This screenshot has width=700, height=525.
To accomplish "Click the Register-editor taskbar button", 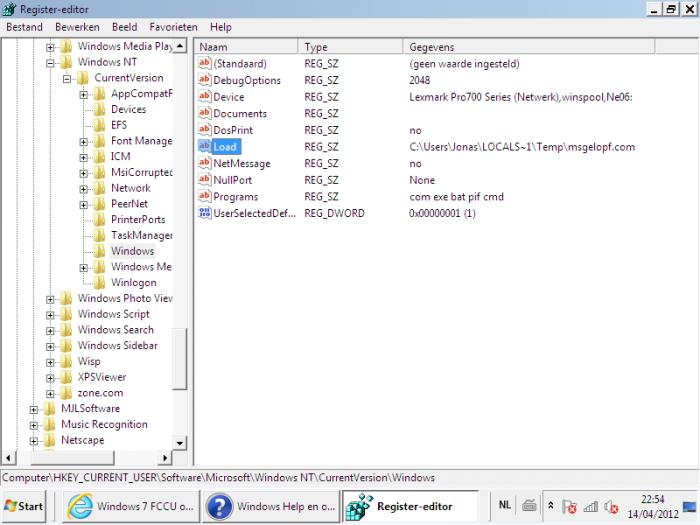I will coord(411,506).
